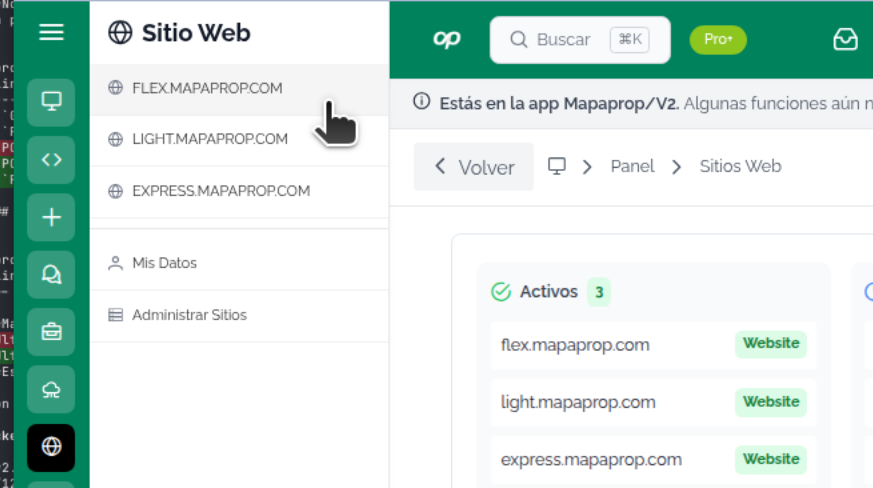Viewport: 873px width, 488px height.
Task: Click Website tag for light.mapaprop.com
Action: [x=771, y=402]
